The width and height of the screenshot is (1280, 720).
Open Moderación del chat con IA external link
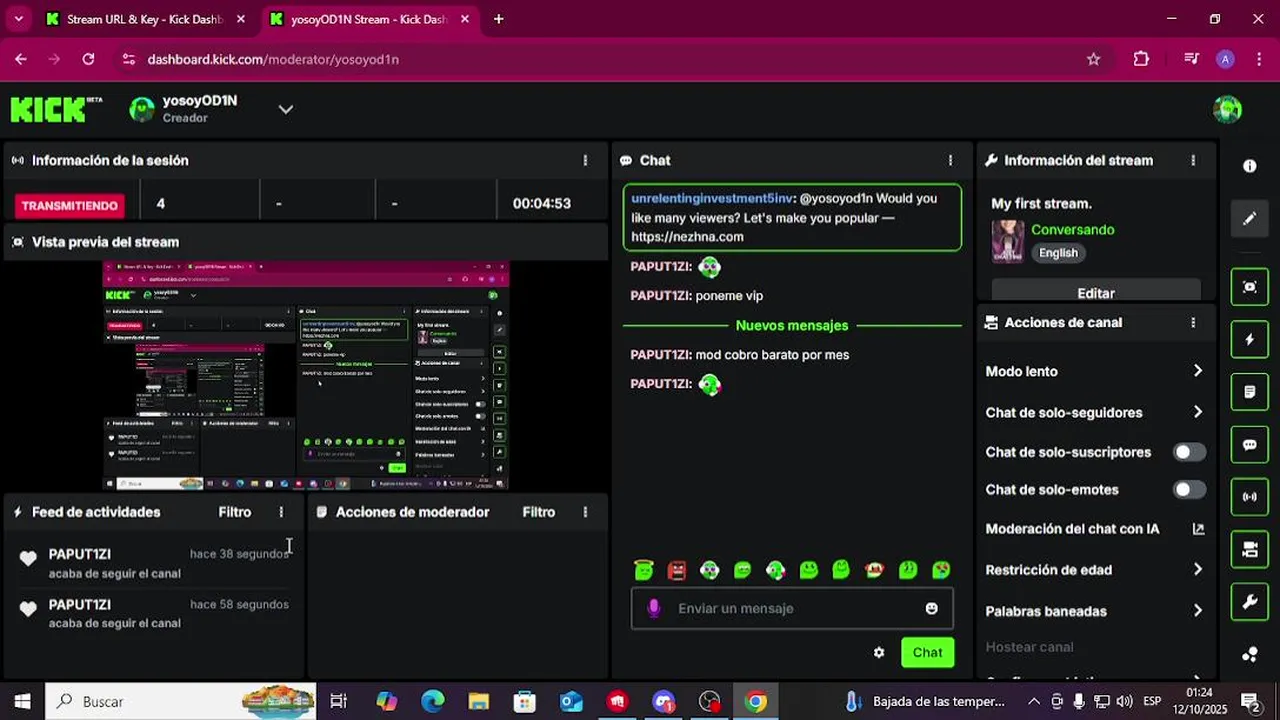[x=1198, y=529]
